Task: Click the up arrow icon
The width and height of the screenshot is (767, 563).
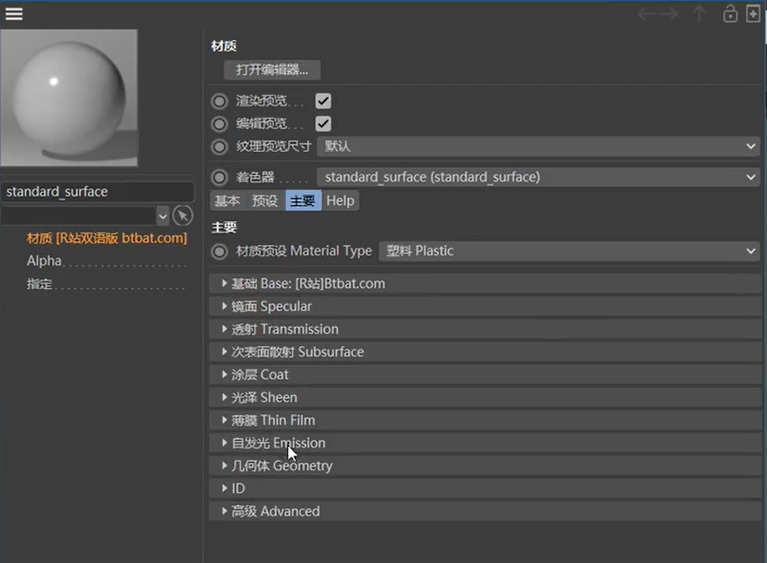Action: click(700, 14)
